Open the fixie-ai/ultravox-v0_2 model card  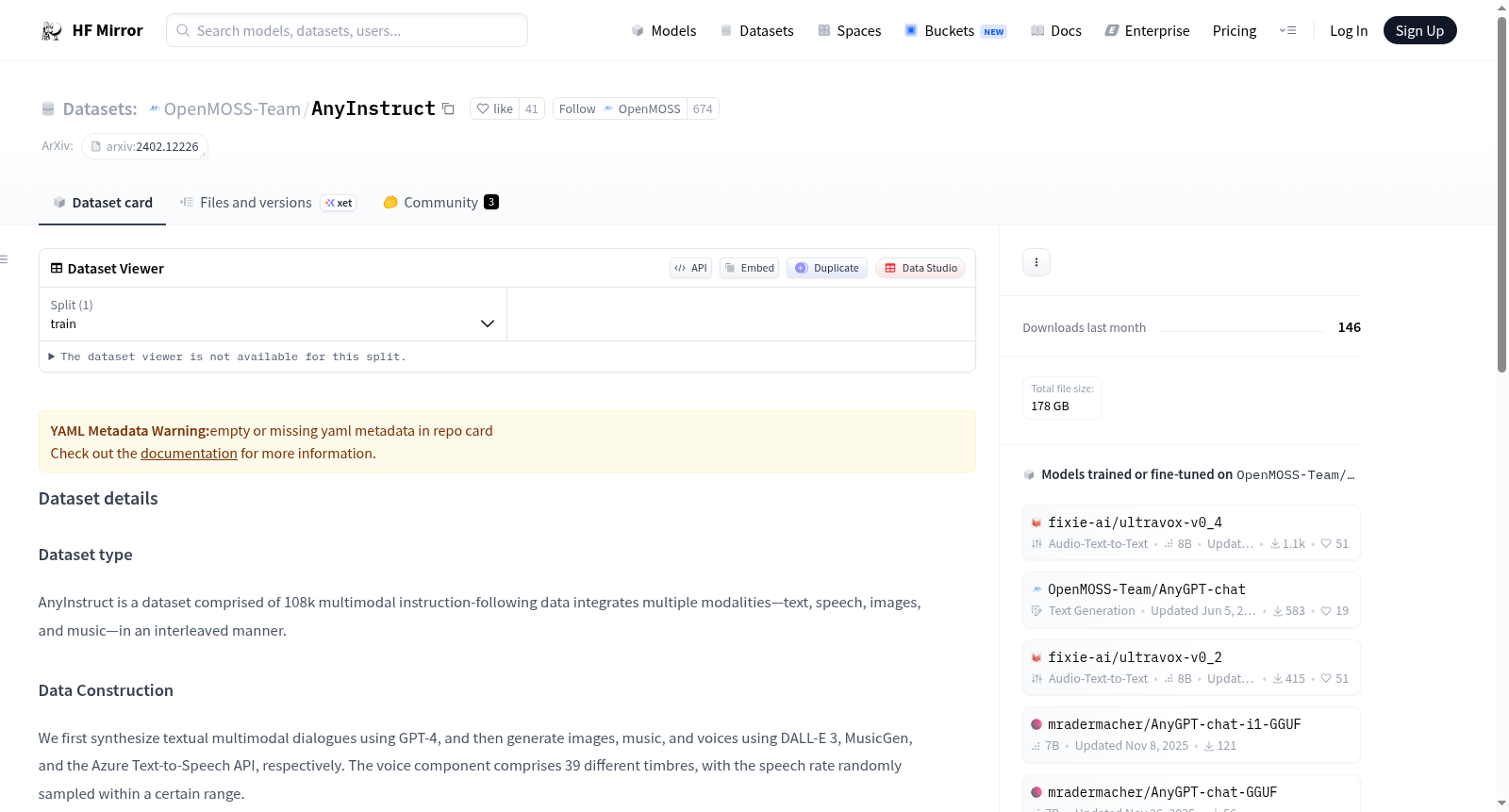[x=1191, y=668]
